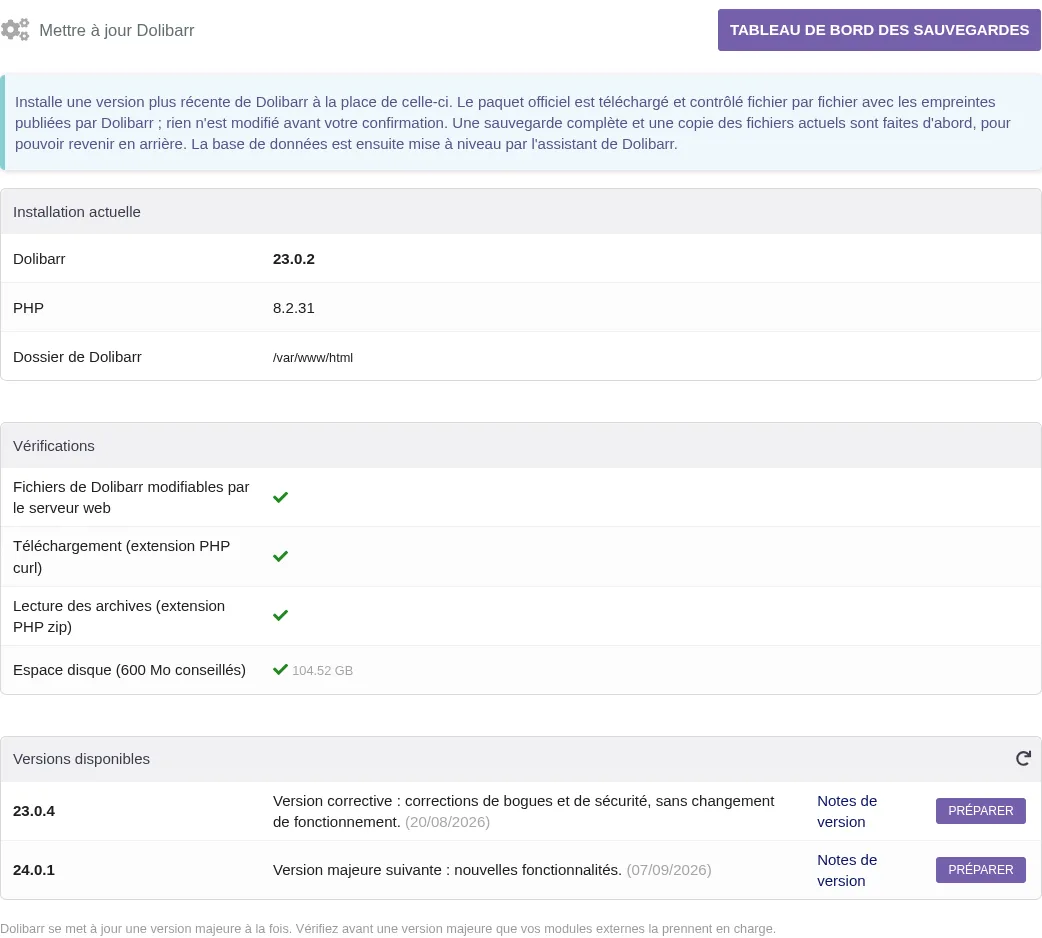Click the available version number 23.0.4
Screen dimensions: 1042x938
pos(34,811)
